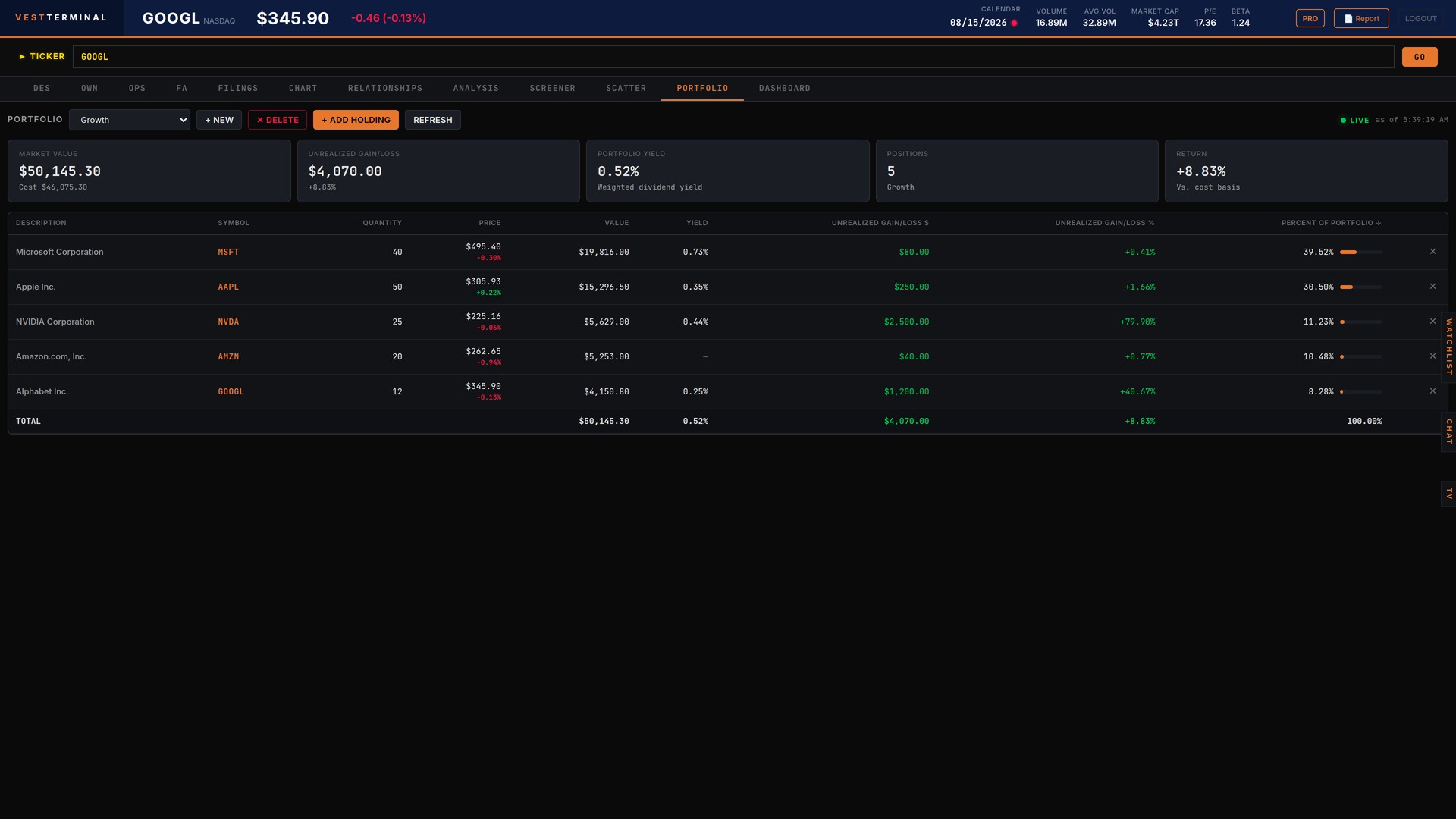Open the SCREENER tab

coord(553,89)
